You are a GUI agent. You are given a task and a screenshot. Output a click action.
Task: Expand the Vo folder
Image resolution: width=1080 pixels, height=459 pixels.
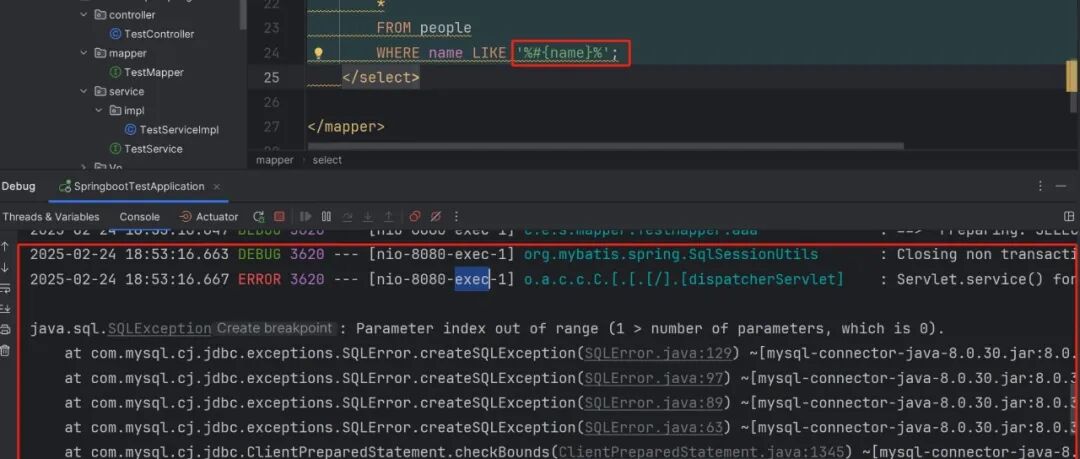[x=84, y=167]
